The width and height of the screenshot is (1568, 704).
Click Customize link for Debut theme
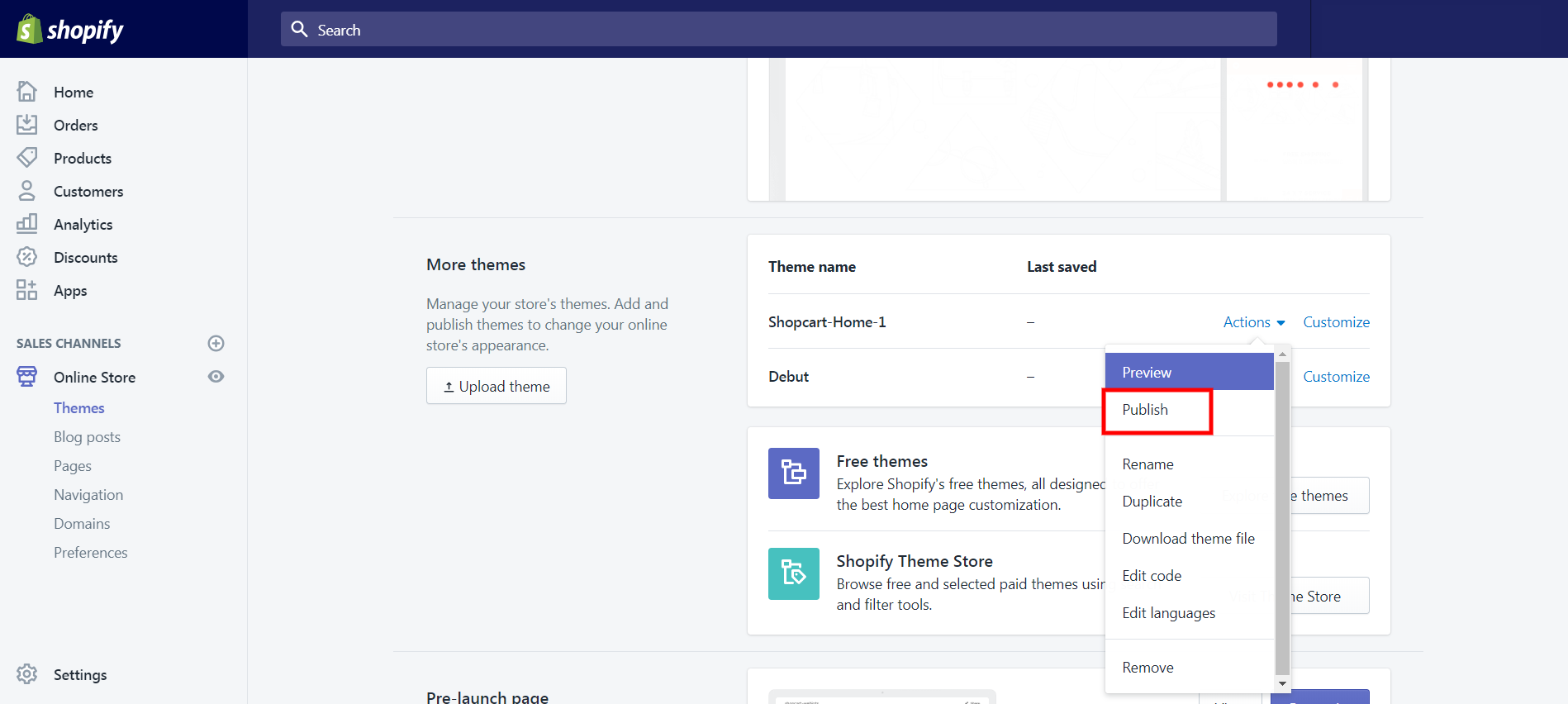coord(1336,377)
